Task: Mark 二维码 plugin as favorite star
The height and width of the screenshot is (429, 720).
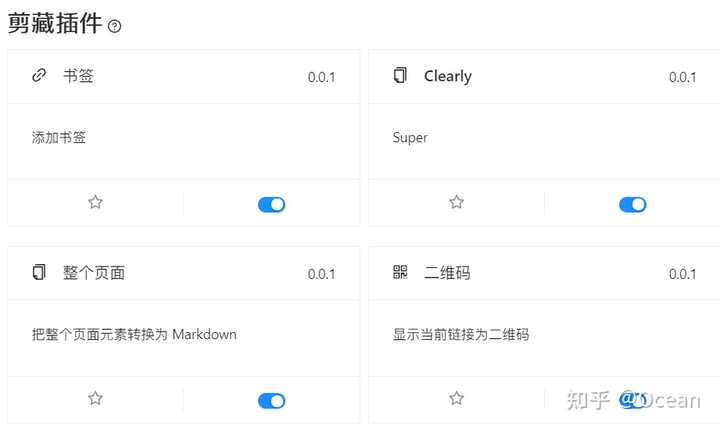Action: click(456, 399)
